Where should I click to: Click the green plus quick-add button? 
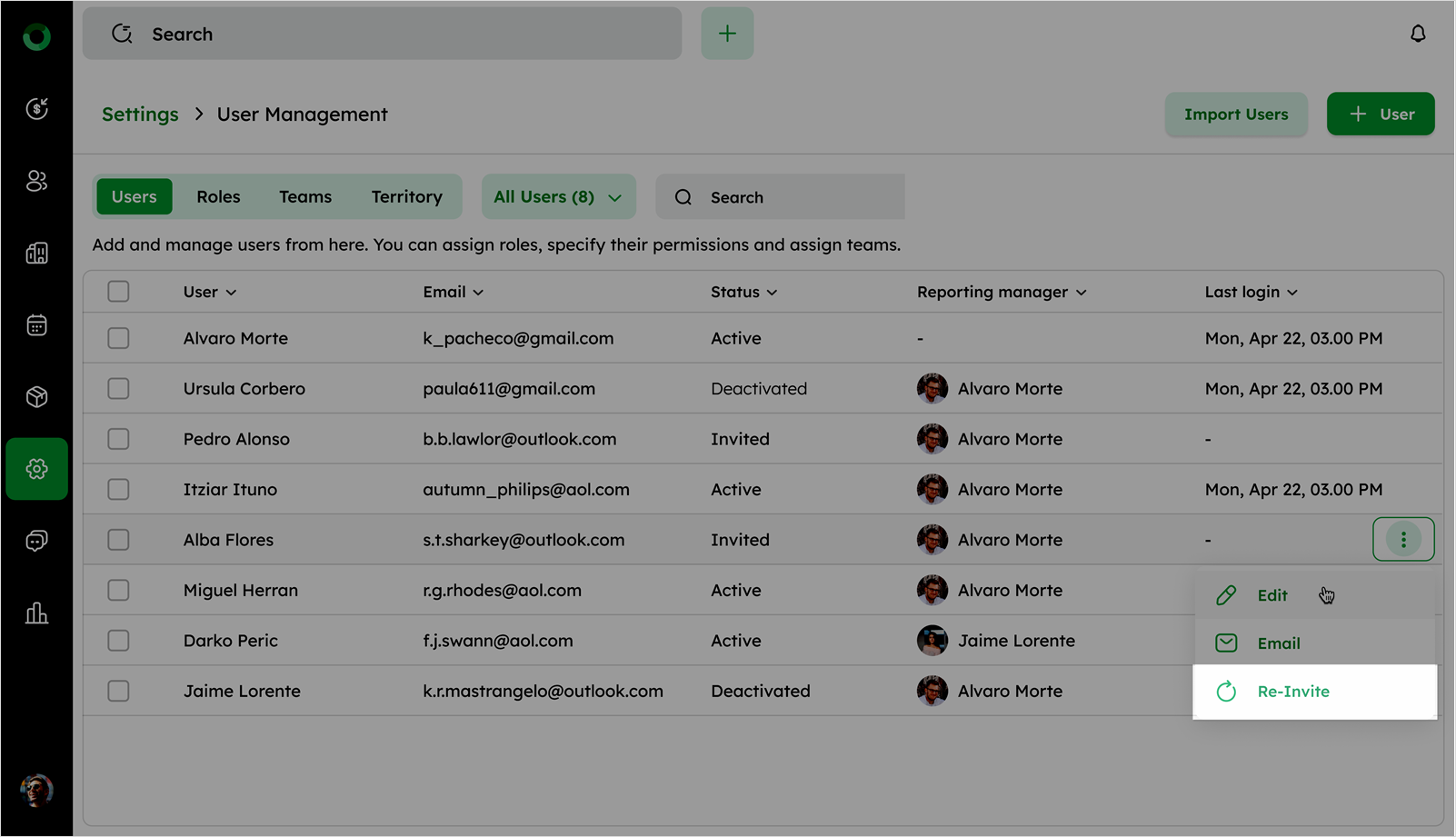pyautogui.click(x=727, y=35)
